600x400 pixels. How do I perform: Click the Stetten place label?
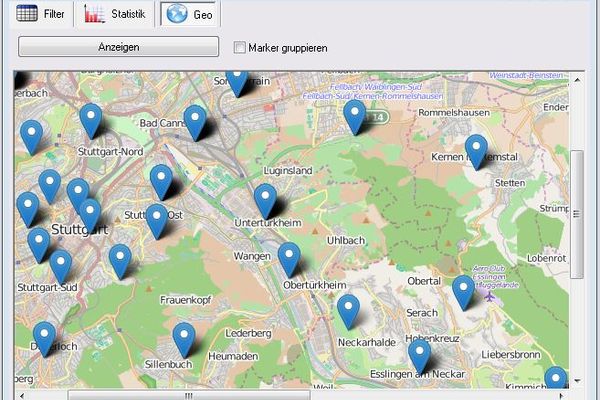pos(510,183)
